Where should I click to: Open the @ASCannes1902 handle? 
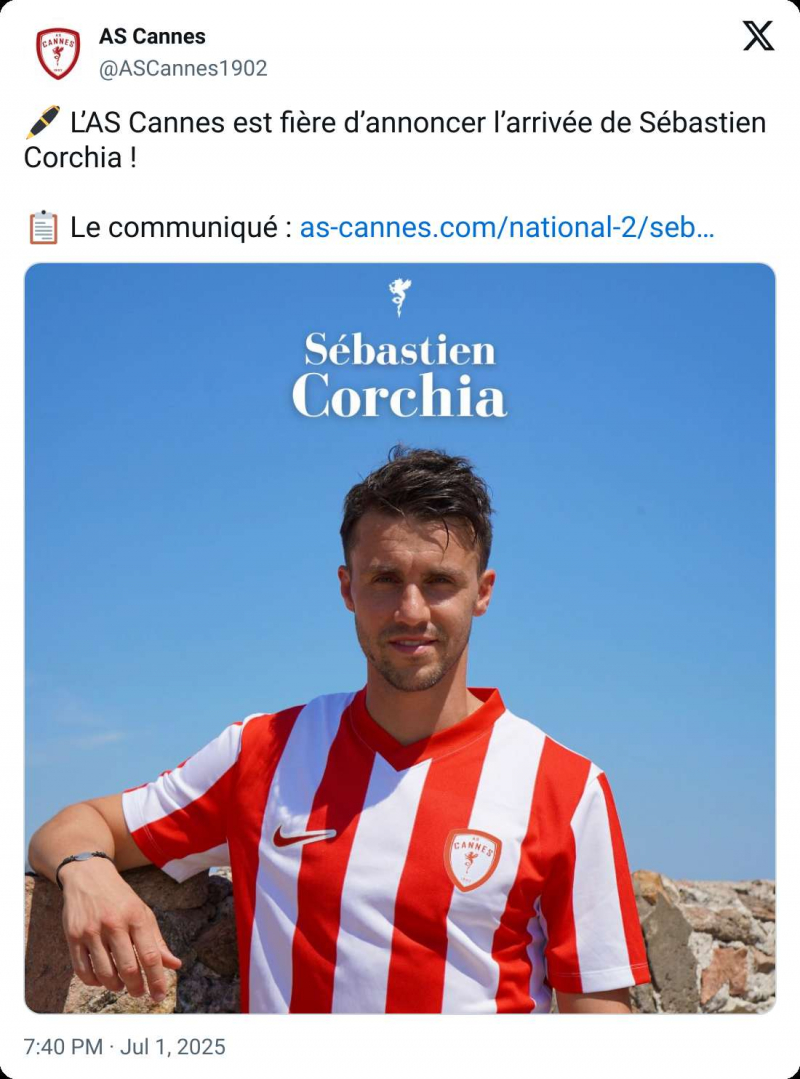pyautogui.click(x=183, y=69)
